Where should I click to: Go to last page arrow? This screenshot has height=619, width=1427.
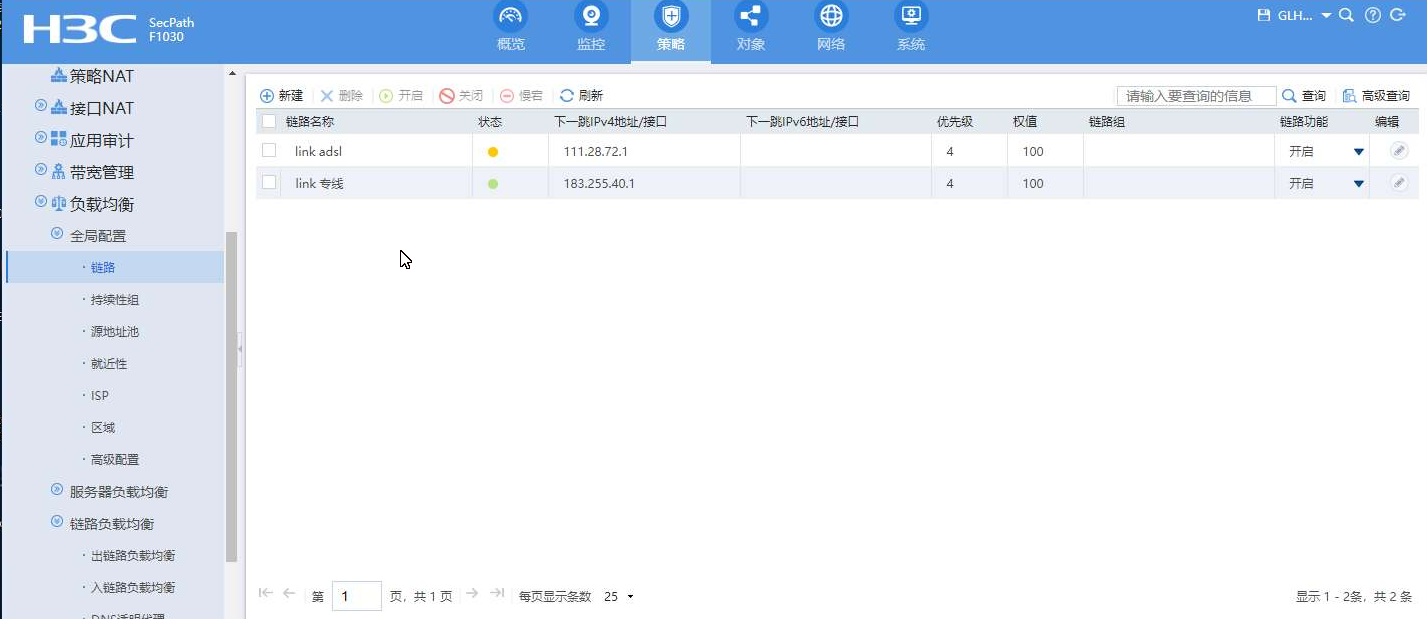pyautogui.click(x=497, y=593)
